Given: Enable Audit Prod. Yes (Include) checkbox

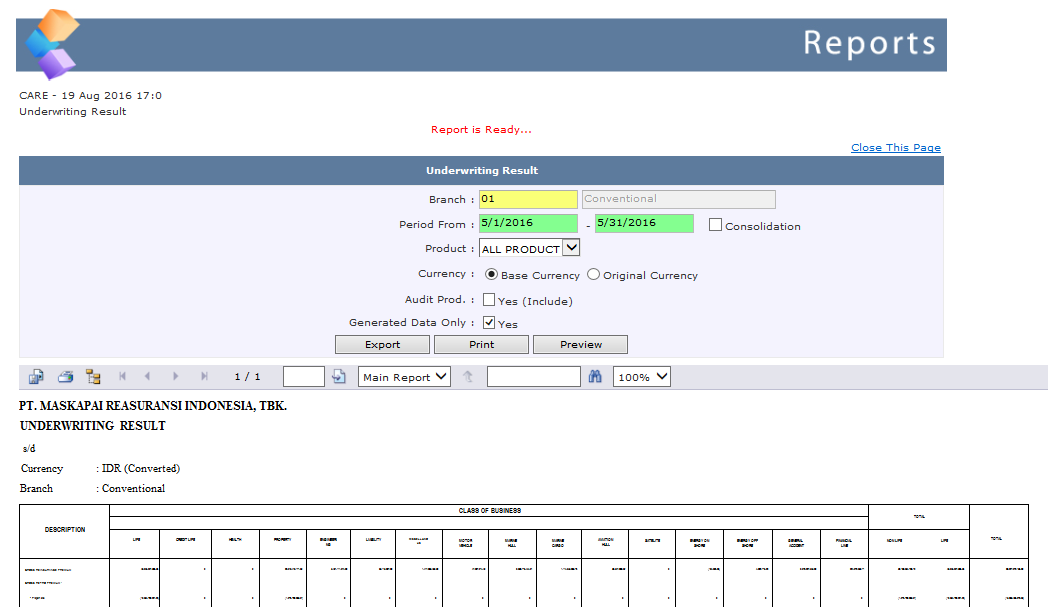Looking at the screenshot, I should 489,299.
